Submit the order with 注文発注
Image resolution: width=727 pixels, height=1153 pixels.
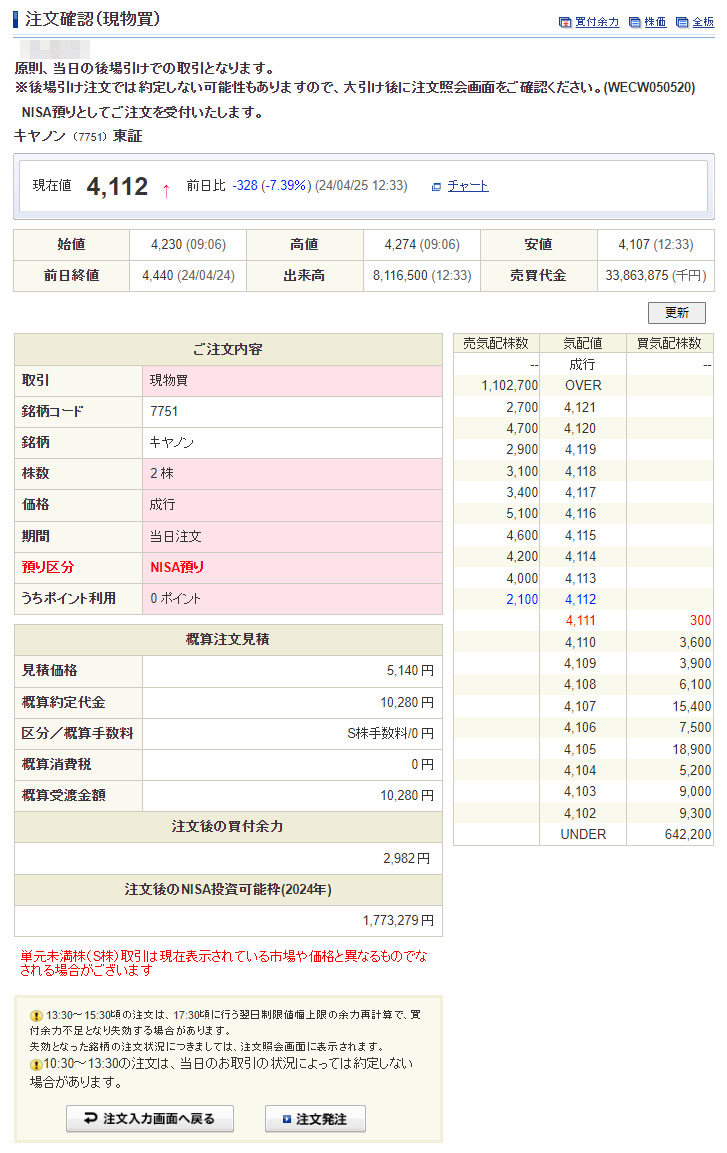(x=315, y=1119)
